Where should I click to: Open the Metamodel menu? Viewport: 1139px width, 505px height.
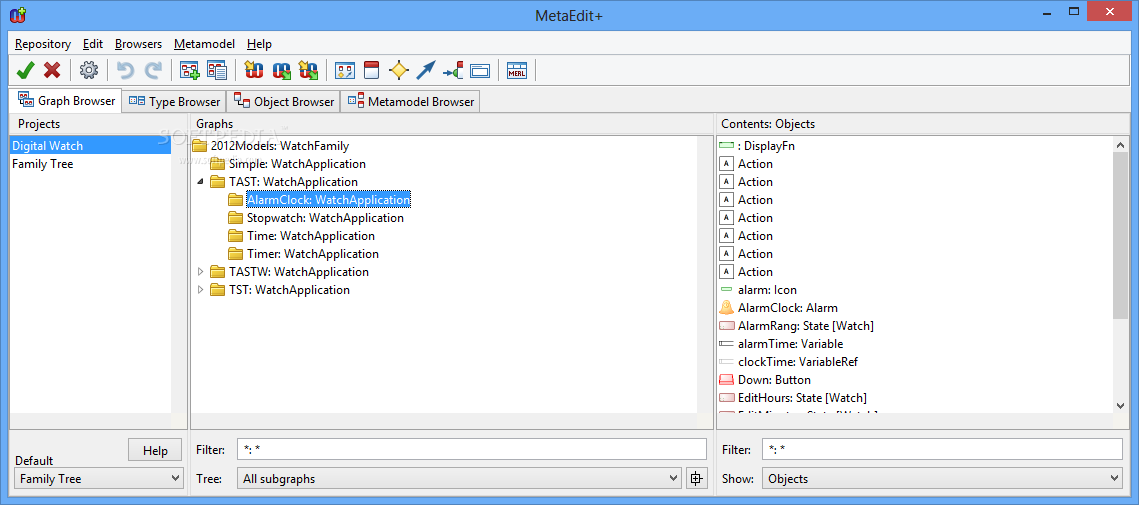205,44
